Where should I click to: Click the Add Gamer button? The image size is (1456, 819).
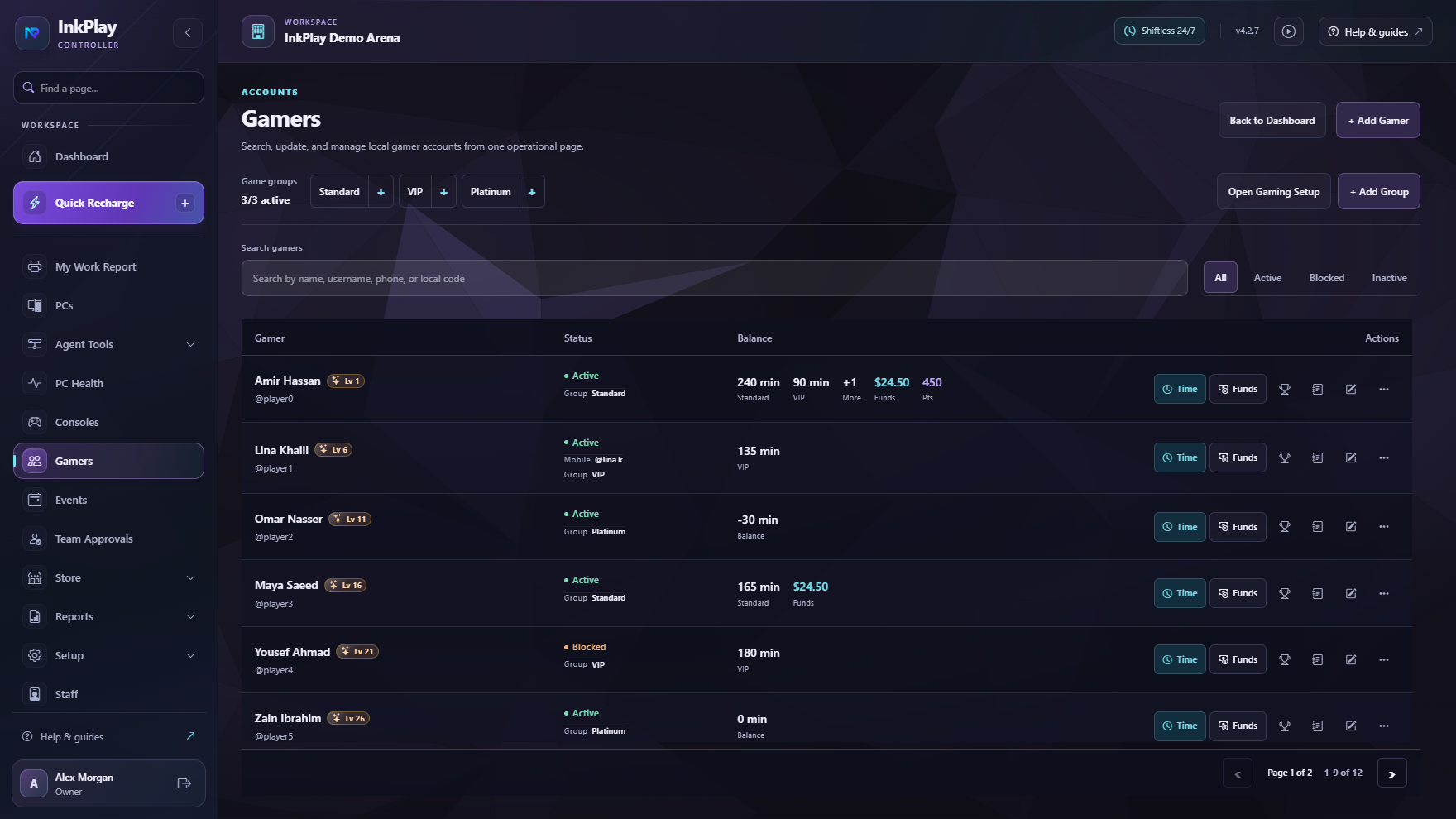pyautogui.click(x=1378, y=120)
